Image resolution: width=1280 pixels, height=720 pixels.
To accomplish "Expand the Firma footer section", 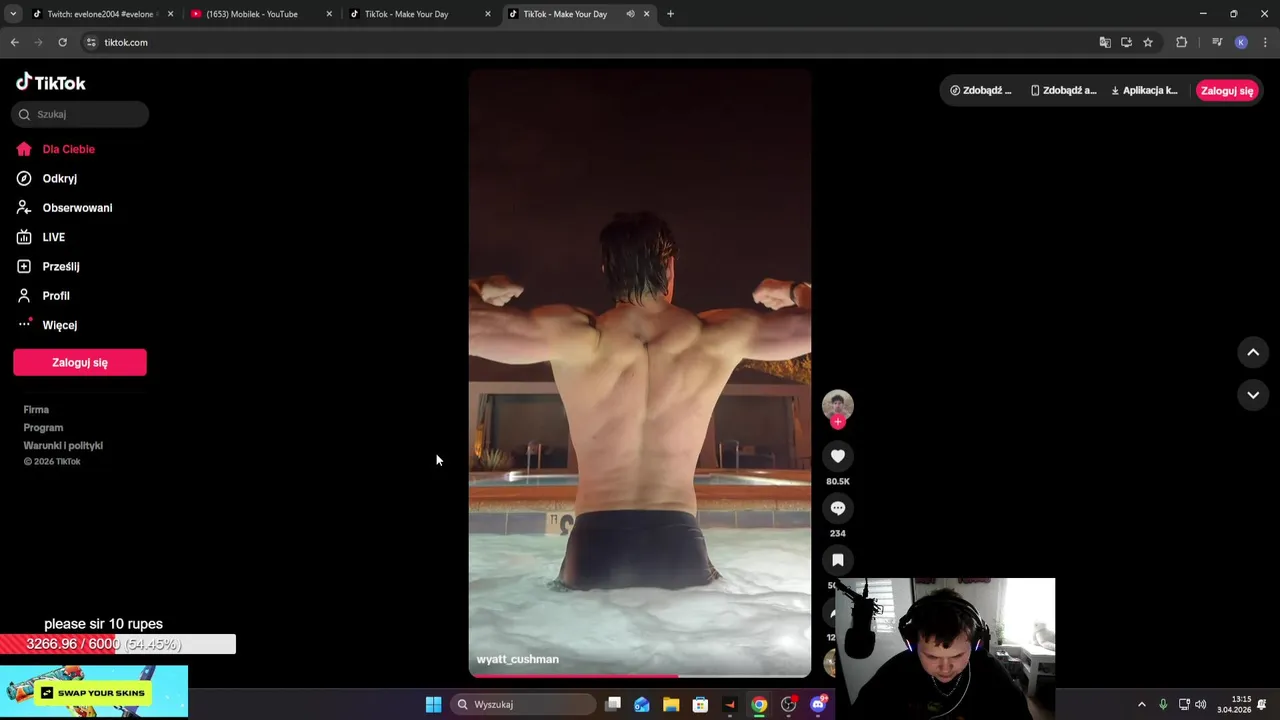I will point(36,409).
